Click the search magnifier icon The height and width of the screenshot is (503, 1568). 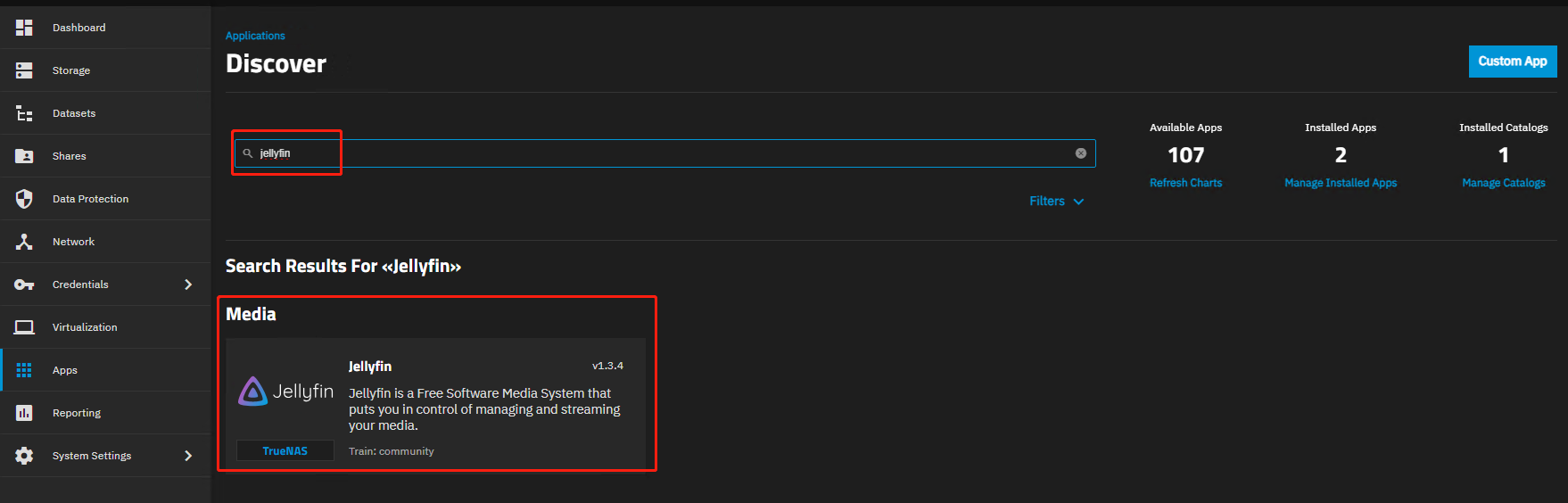click(x=248, y=153)
